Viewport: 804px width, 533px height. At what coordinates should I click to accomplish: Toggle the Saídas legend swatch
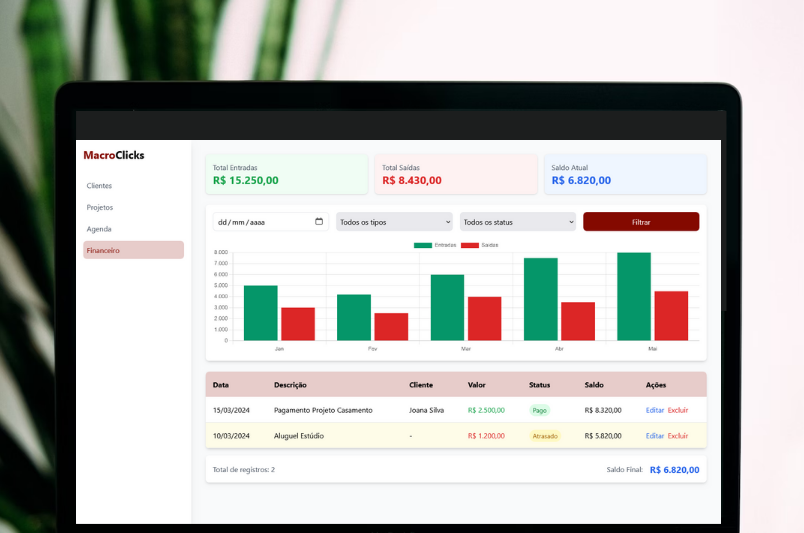[470, 245]
